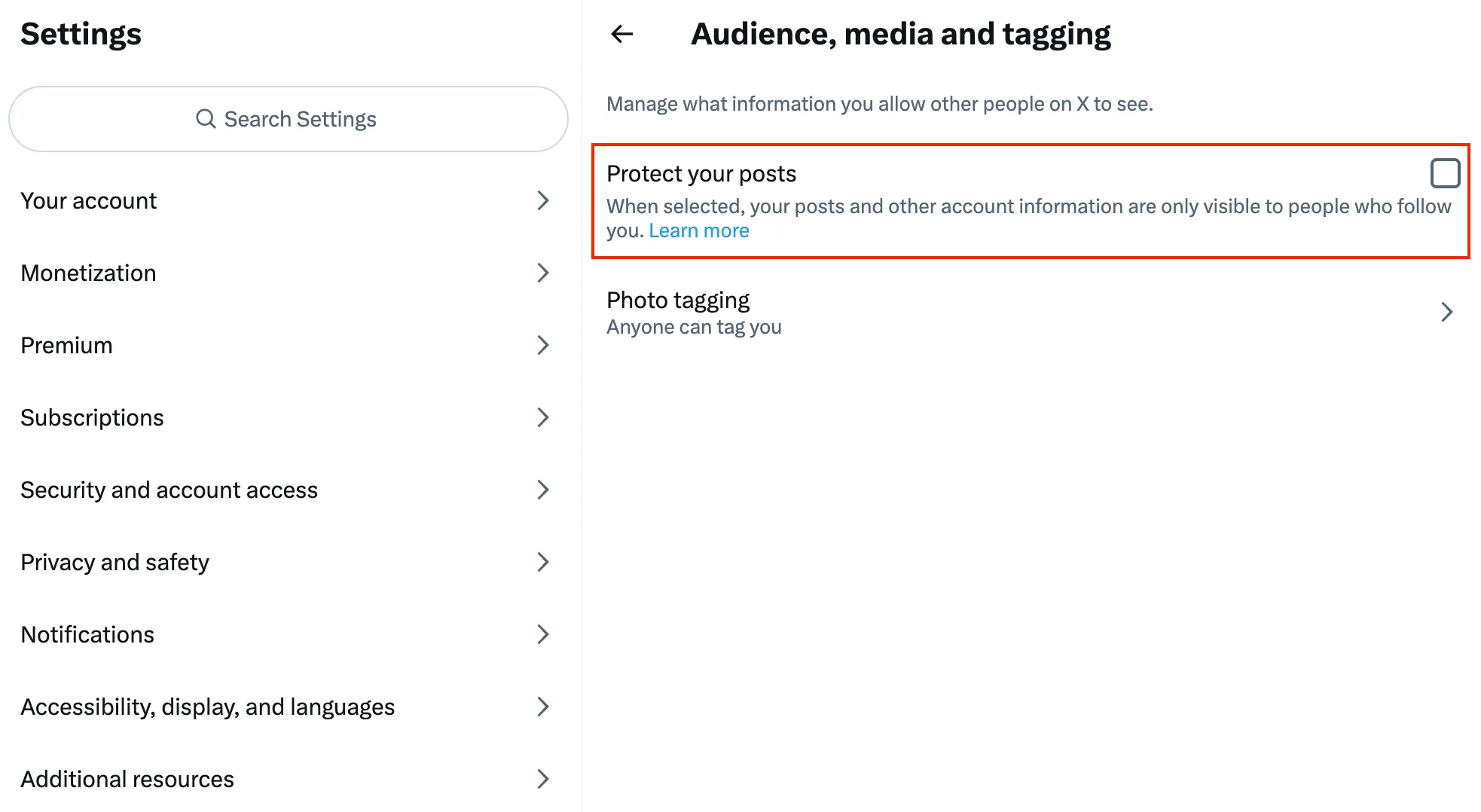1481x812 pixels.
Task: Open Photo tagging settings
Action: (x=678, y=301)
